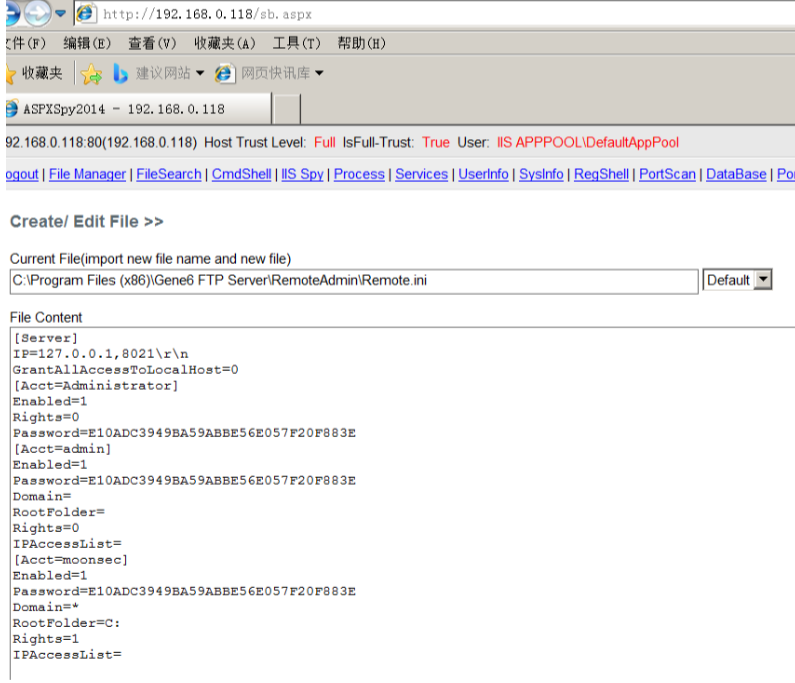
Task: Click the 网页快讯库 IE icon
Action: click(x=225, y=74)
